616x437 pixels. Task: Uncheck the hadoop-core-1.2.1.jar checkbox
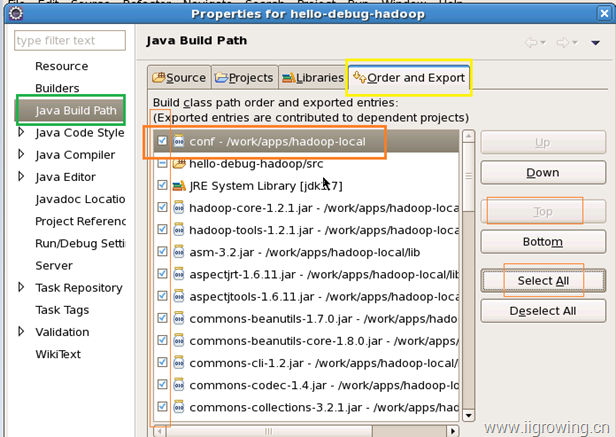[x=162, y=207]
